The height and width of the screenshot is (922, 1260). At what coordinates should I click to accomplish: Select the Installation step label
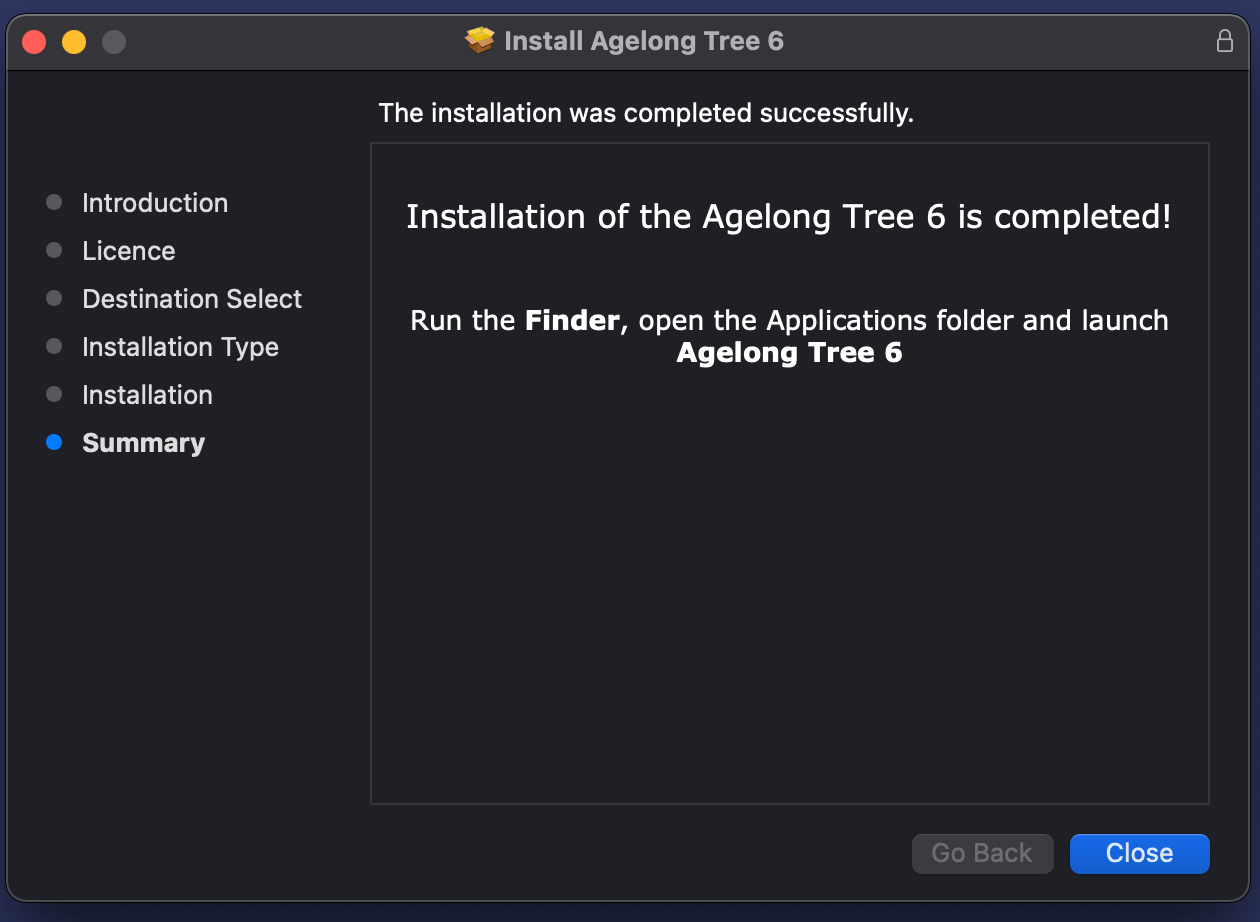pyautogui.click(x=147, y=395)
